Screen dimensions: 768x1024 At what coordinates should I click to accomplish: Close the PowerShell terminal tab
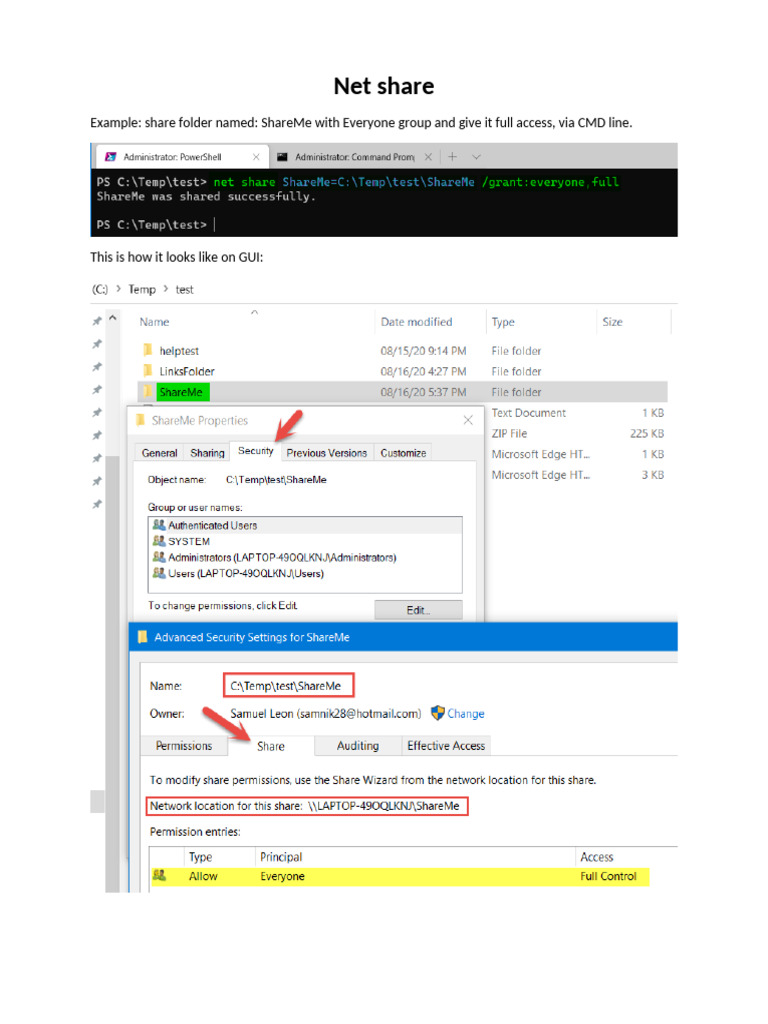(256, 157)
